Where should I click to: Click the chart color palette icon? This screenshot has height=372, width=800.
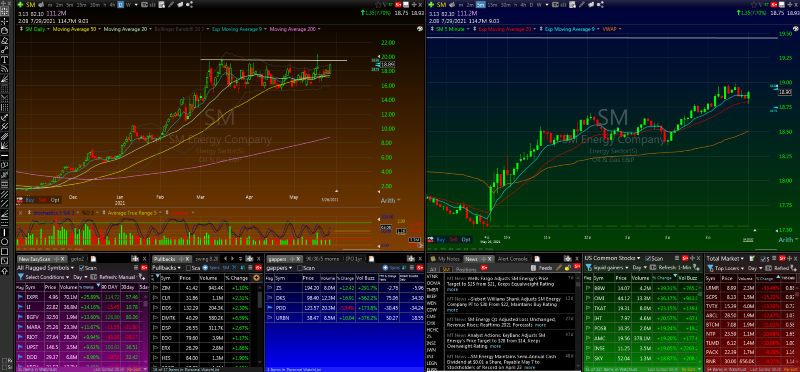pos(180,5)
